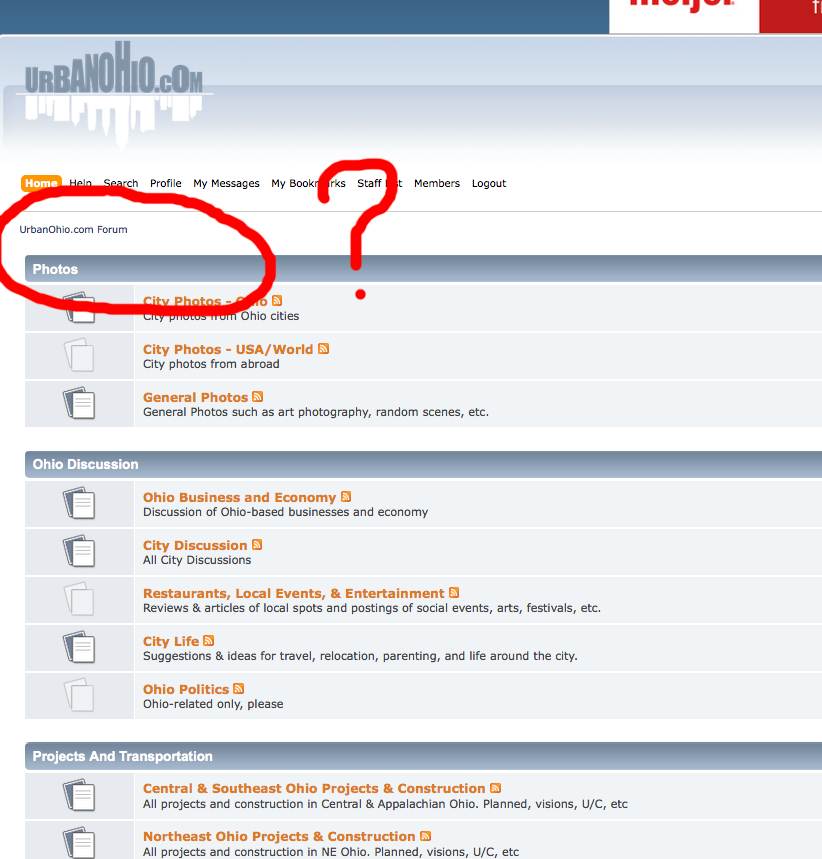Screen dimensions: 822x859
Task: Open the City Discussion board
Action: point(195,545)
